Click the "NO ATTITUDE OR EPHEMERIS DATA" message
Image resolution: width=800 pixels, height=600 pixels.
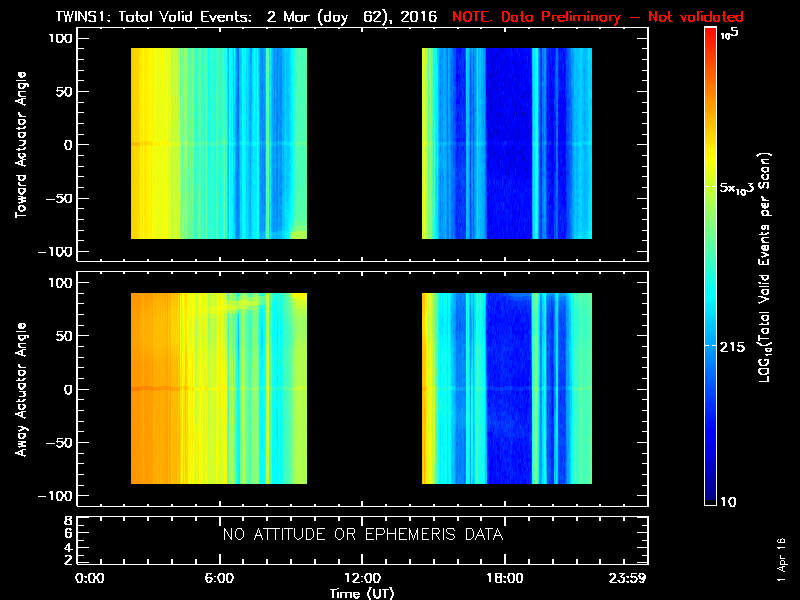point(362,535)
